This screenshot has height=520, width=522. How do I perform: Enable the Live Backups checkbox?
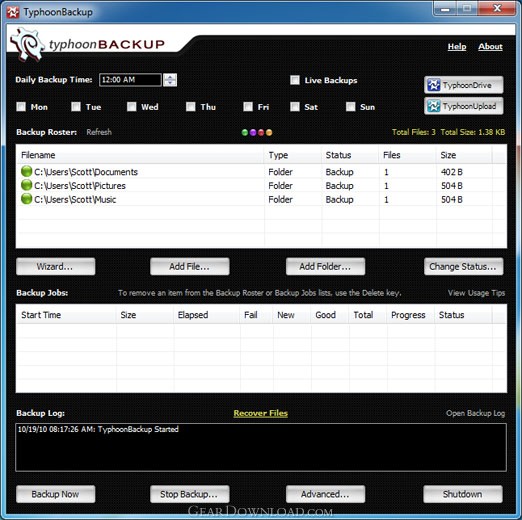(x=295, y=80)
